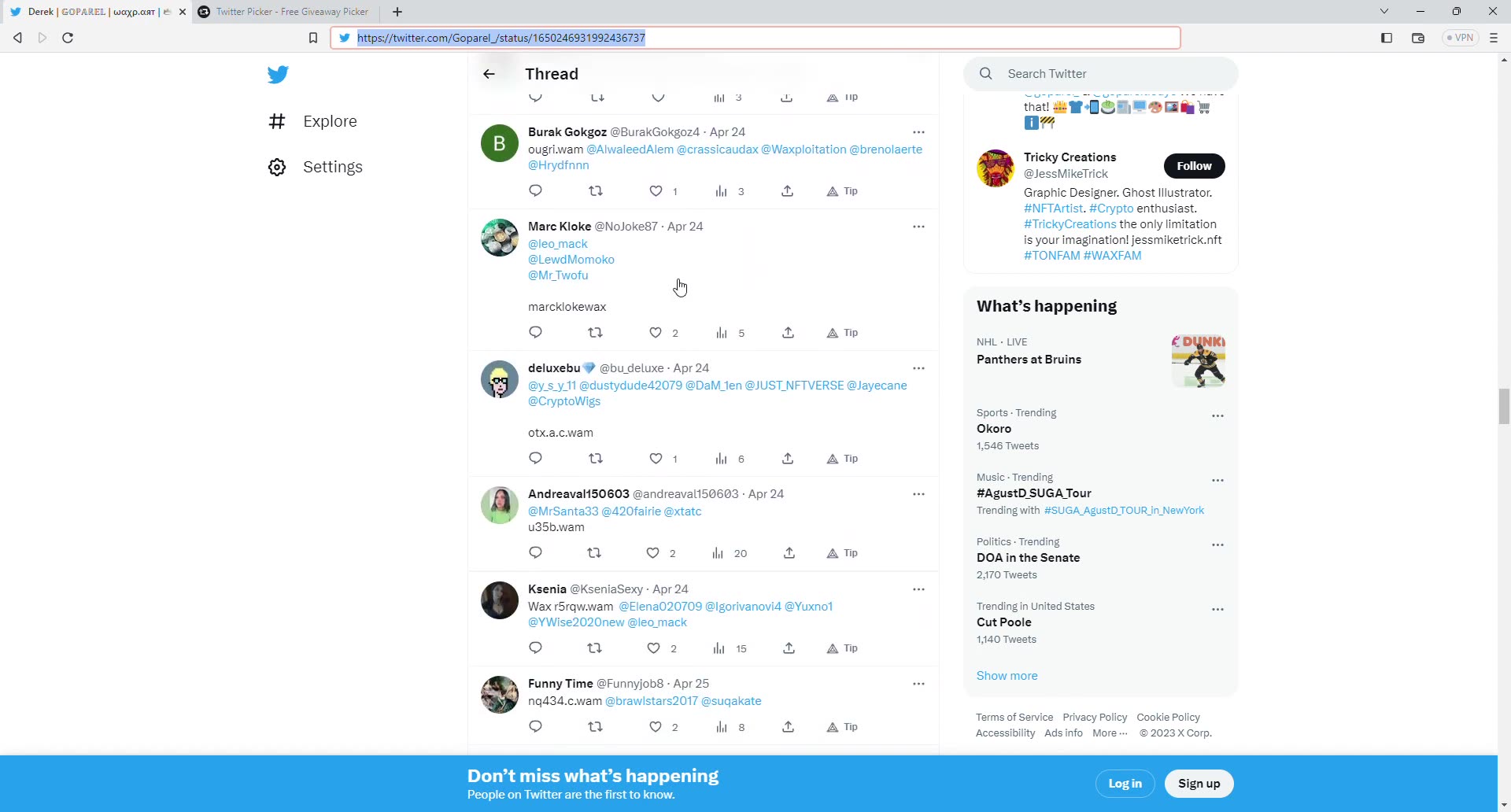Image resolution: width=1511 pixels, height=812 pixels.
Task: Open the Privacy Policy link
Action: click(x=1095, y=718)
